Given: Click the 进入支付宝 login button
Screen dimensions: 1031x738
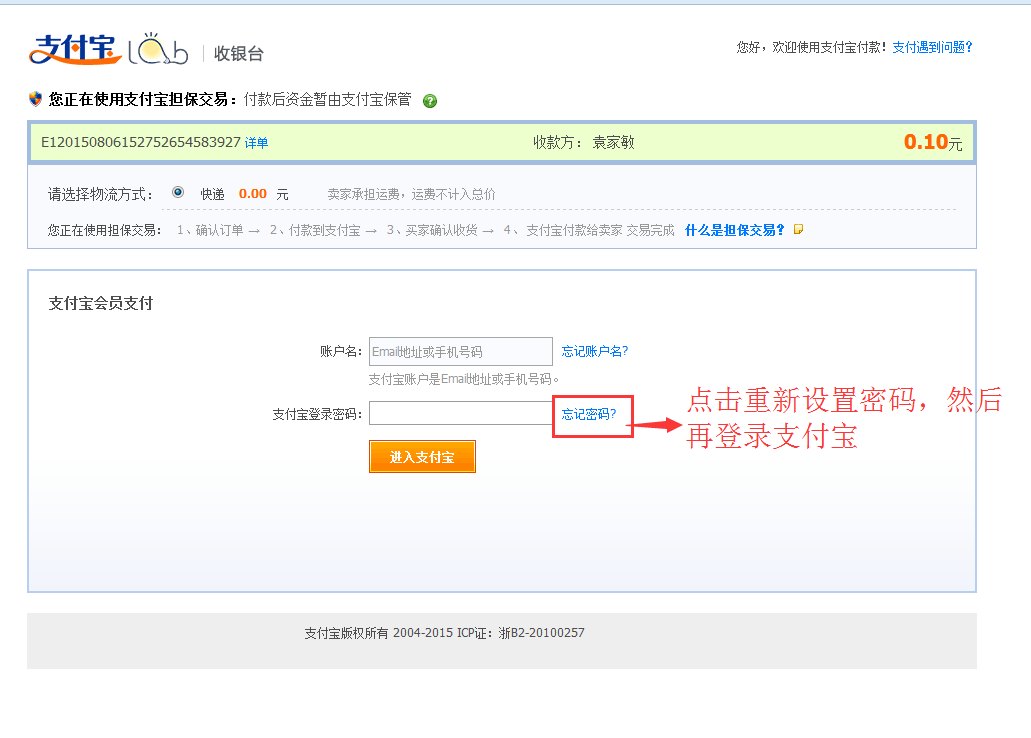Looking at the screenshot, I should point(422,456).
